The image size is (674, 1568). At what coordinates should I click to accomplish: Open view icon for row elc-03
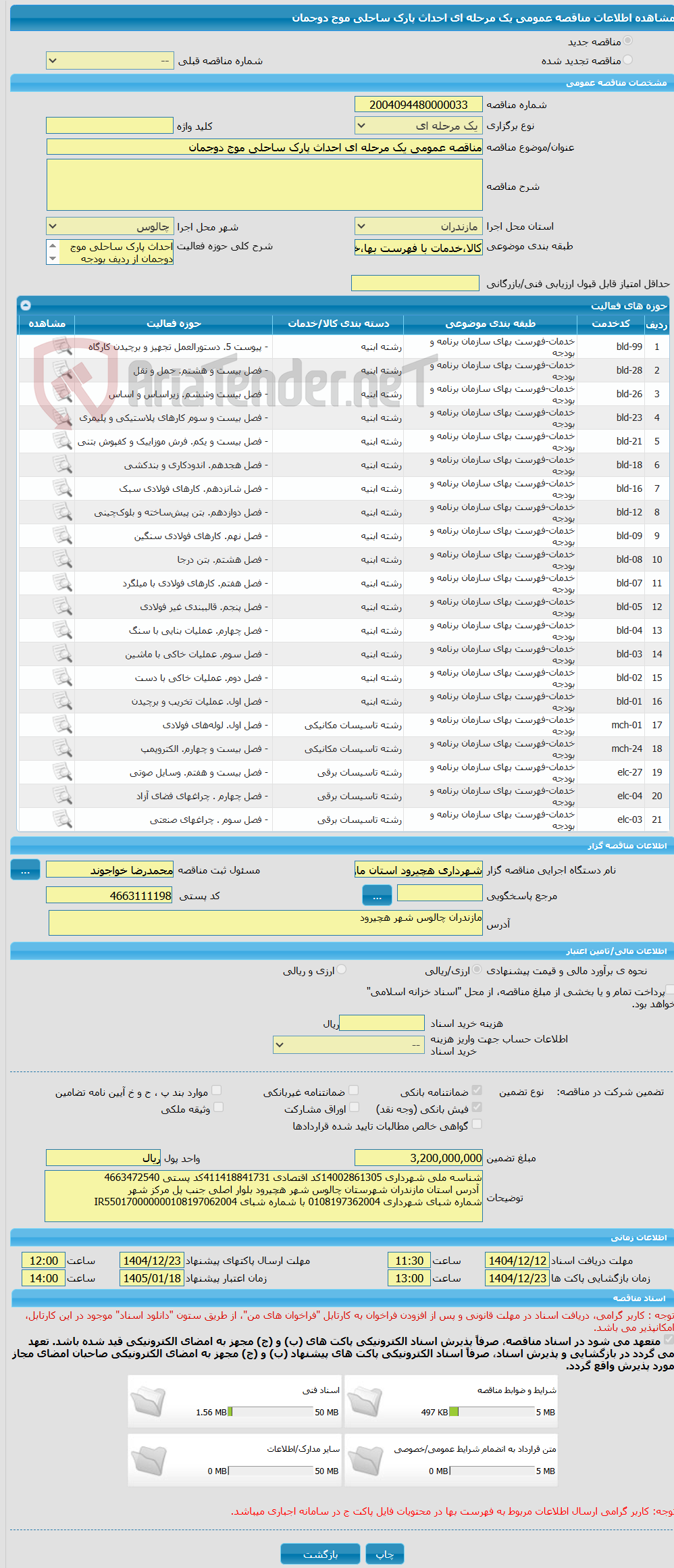tap(62, 819)
